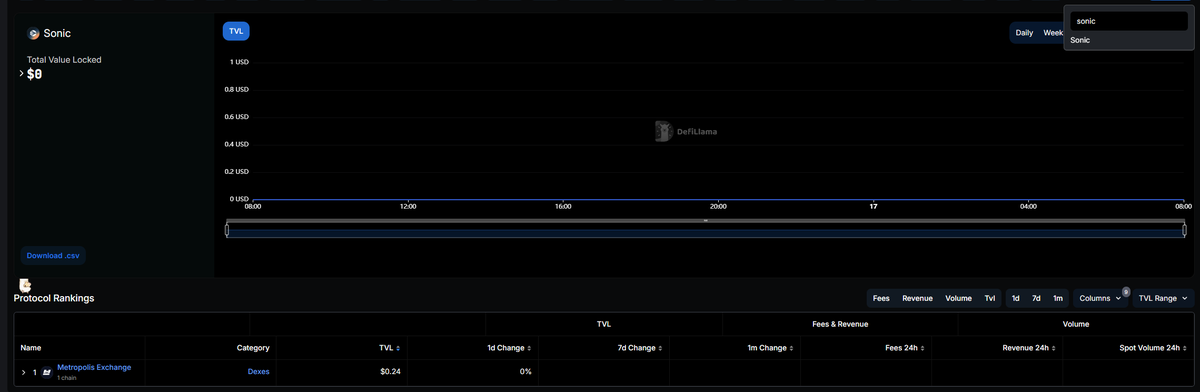Click the $0 Total Value Locked value
The width and height of the screenshot is (1200, 392).
[35, 75]
